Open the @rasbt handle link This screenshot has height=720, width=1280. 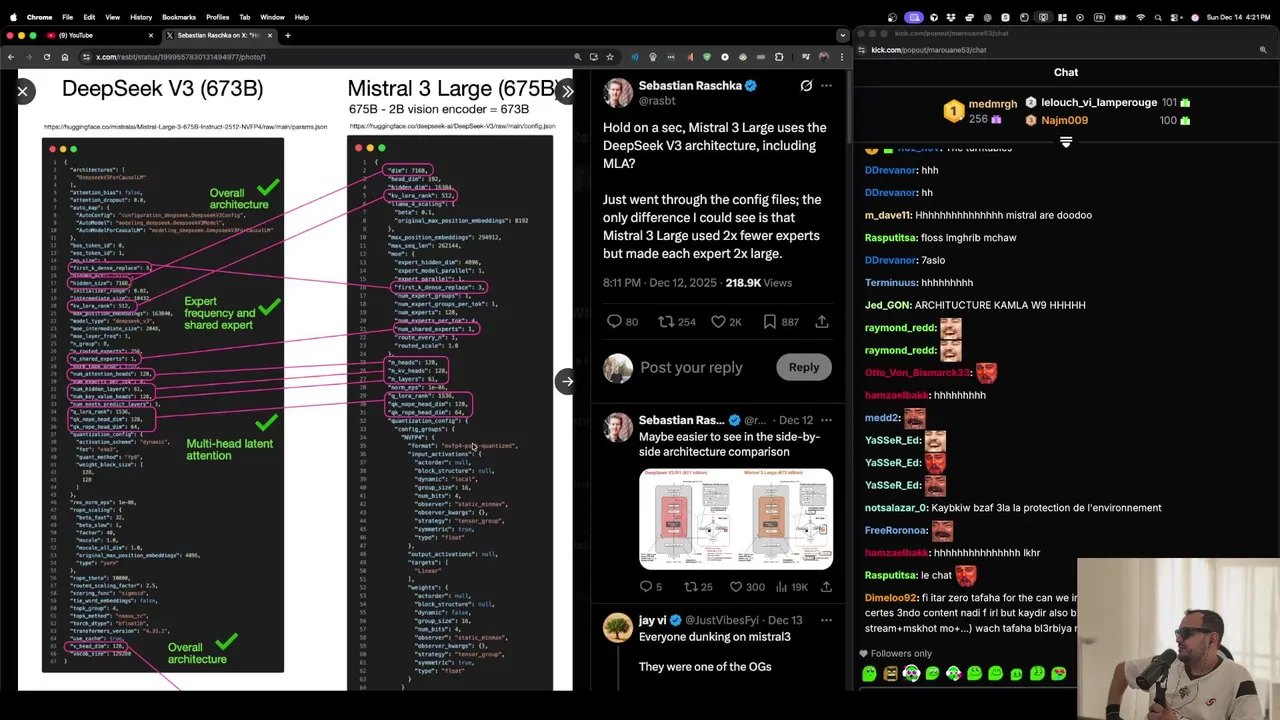coord(657,101)
